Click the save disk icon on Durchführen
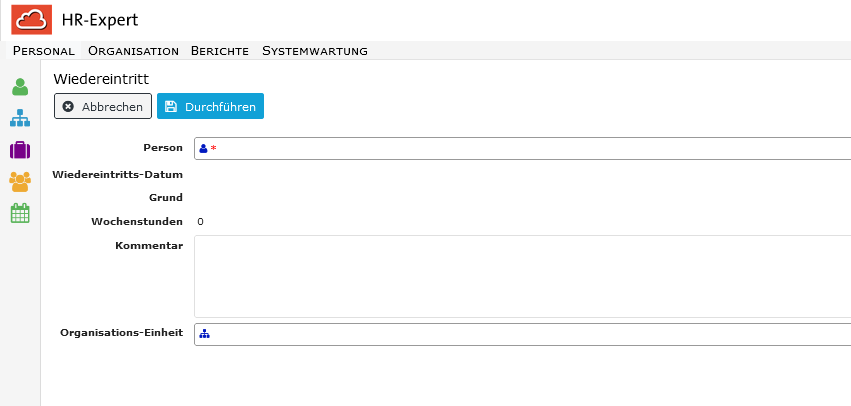Image resolution: width=851 pixels, height=406 pixels. coord(171,106)
